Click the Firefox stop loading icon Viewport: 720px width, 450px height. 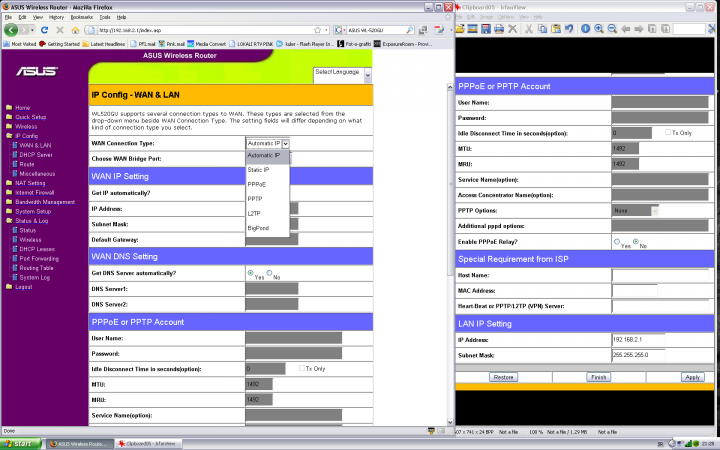click(60, 30)
